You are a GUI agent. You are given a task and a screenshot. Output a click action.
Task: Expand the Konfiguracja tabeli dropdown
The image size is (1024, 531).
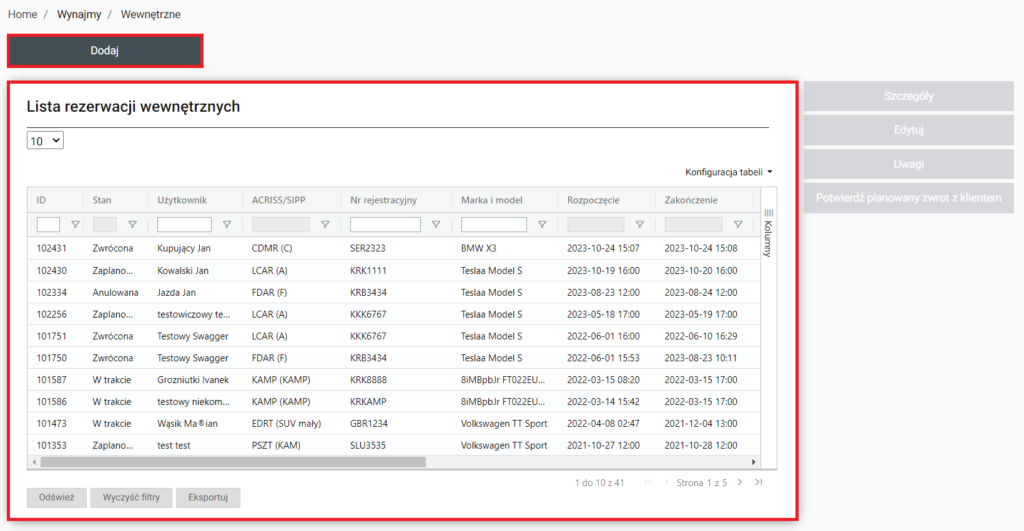[728, 172]
